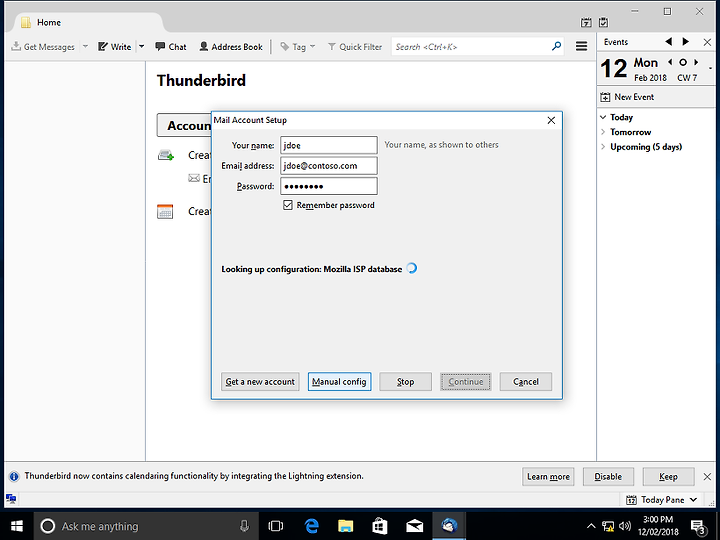Click the taskbar clock showing 3:00 PM
Image resolution: width=720 pixels, height=540 pixels.
click(658, 526)
